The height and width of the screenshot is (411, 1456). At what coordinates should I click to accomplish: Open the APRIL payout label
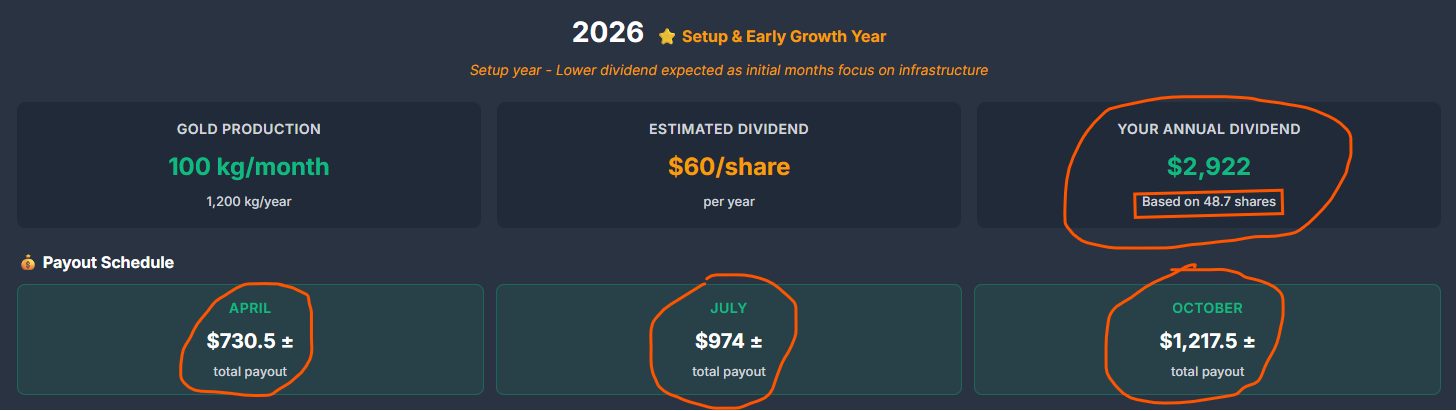click(250, 308)
